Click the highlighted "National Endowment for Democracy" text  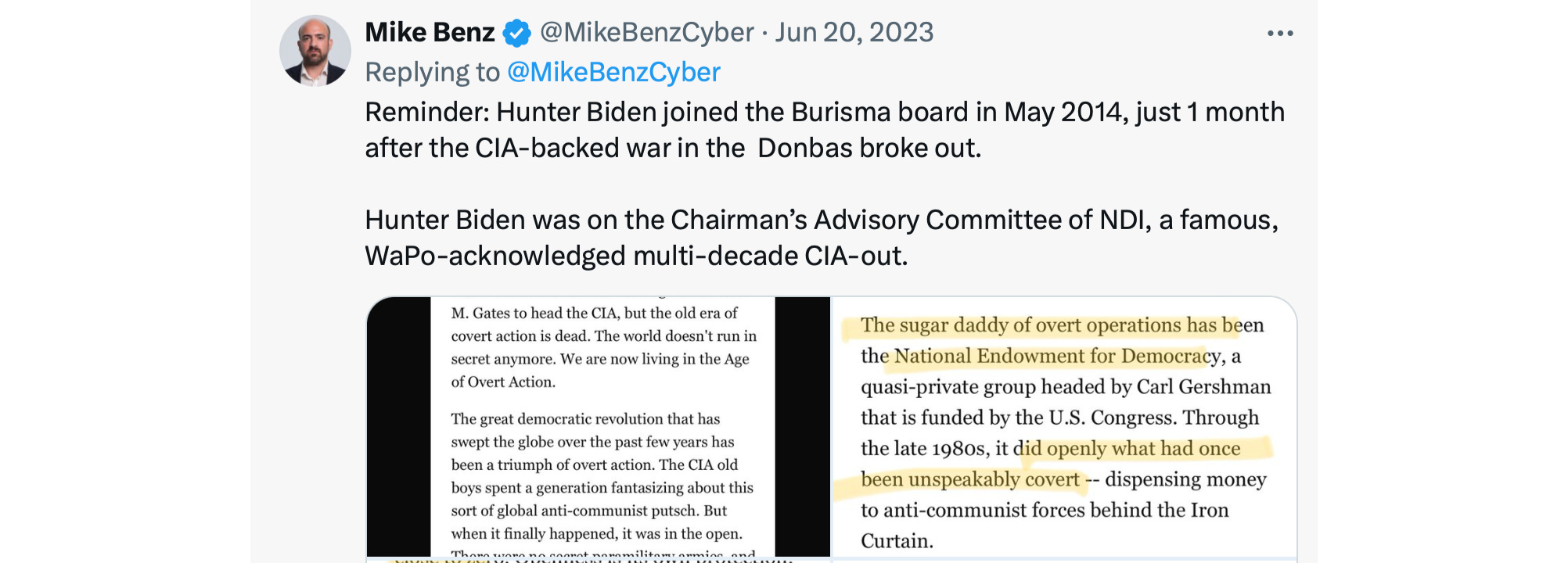(1047, 357)
